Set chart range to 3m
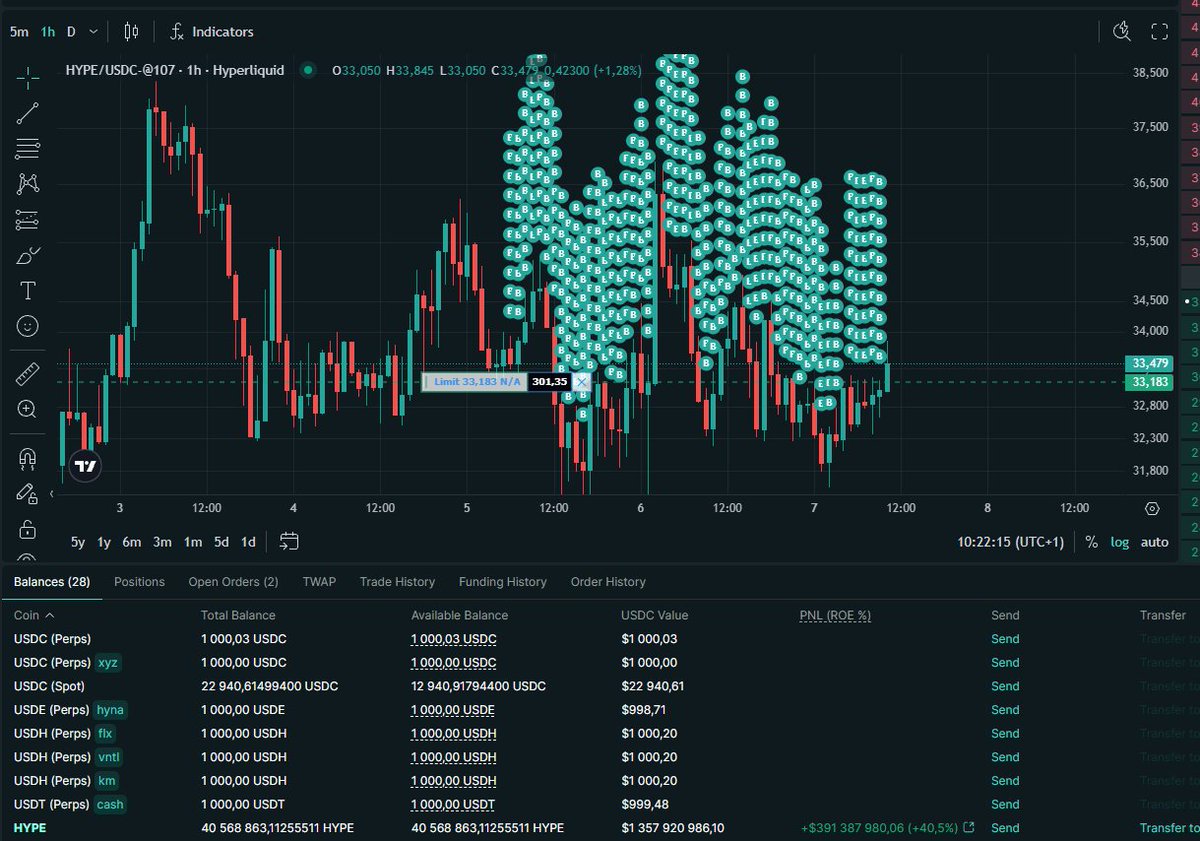The width and height of the screenshot is (1200, 841). coord(162,542)
